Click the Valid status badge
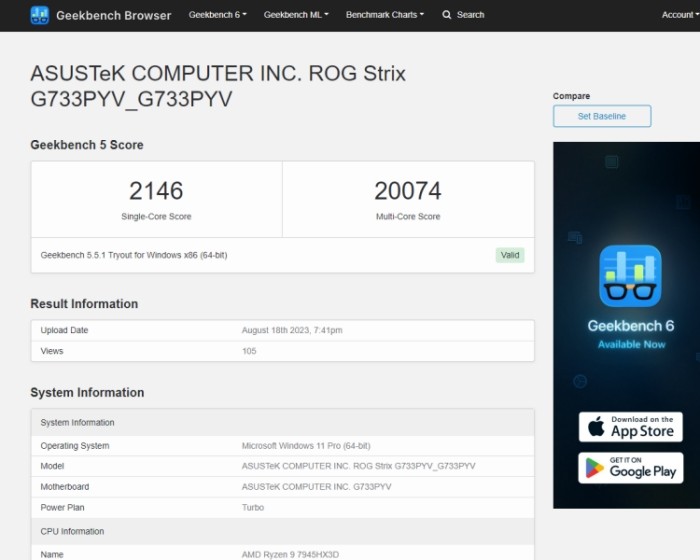The height and width of the screenshot is (560, 700). 510,255
